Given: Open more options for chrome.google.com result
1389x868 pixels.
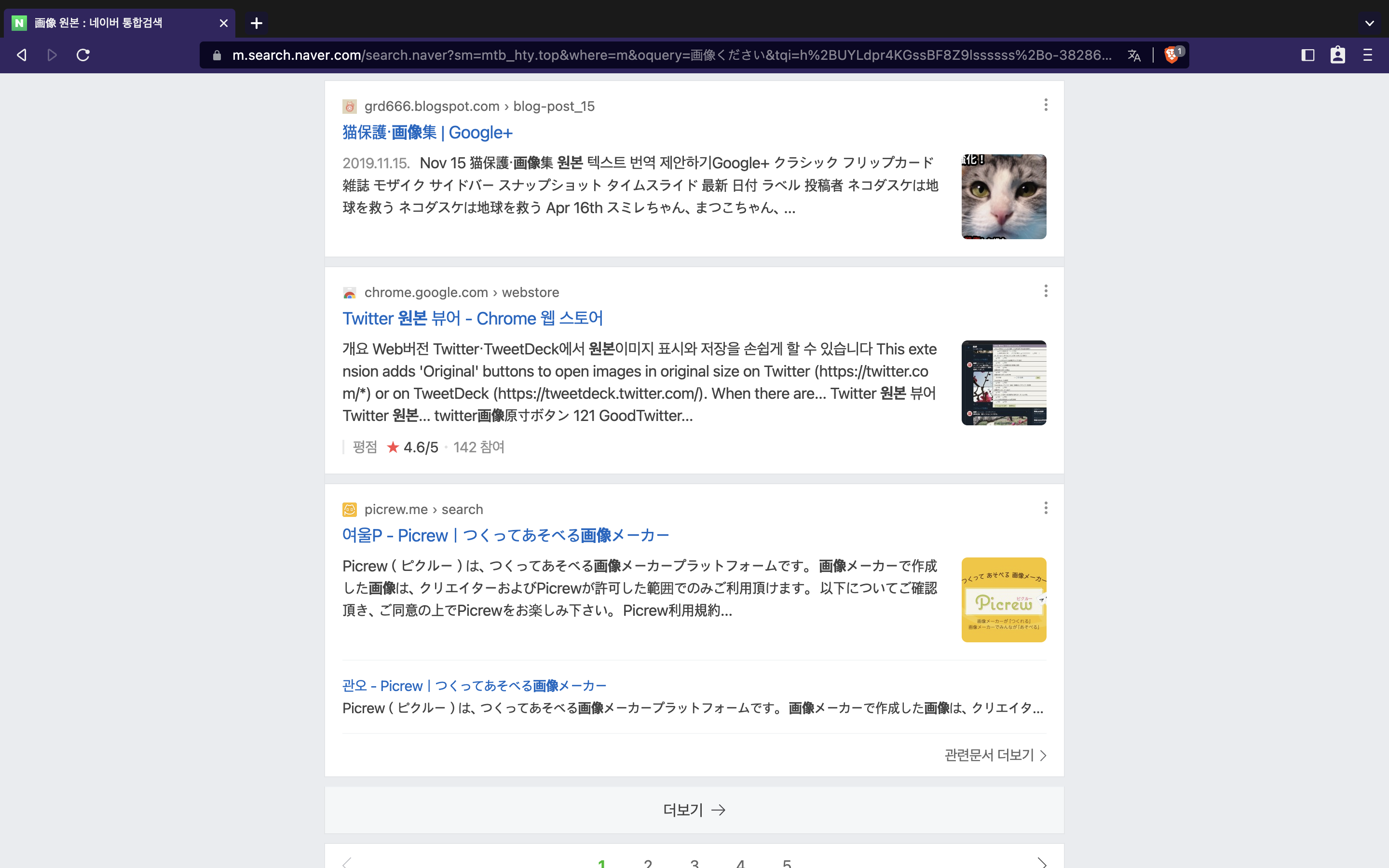Looking at the screenshot, I should coord(1046,291).
